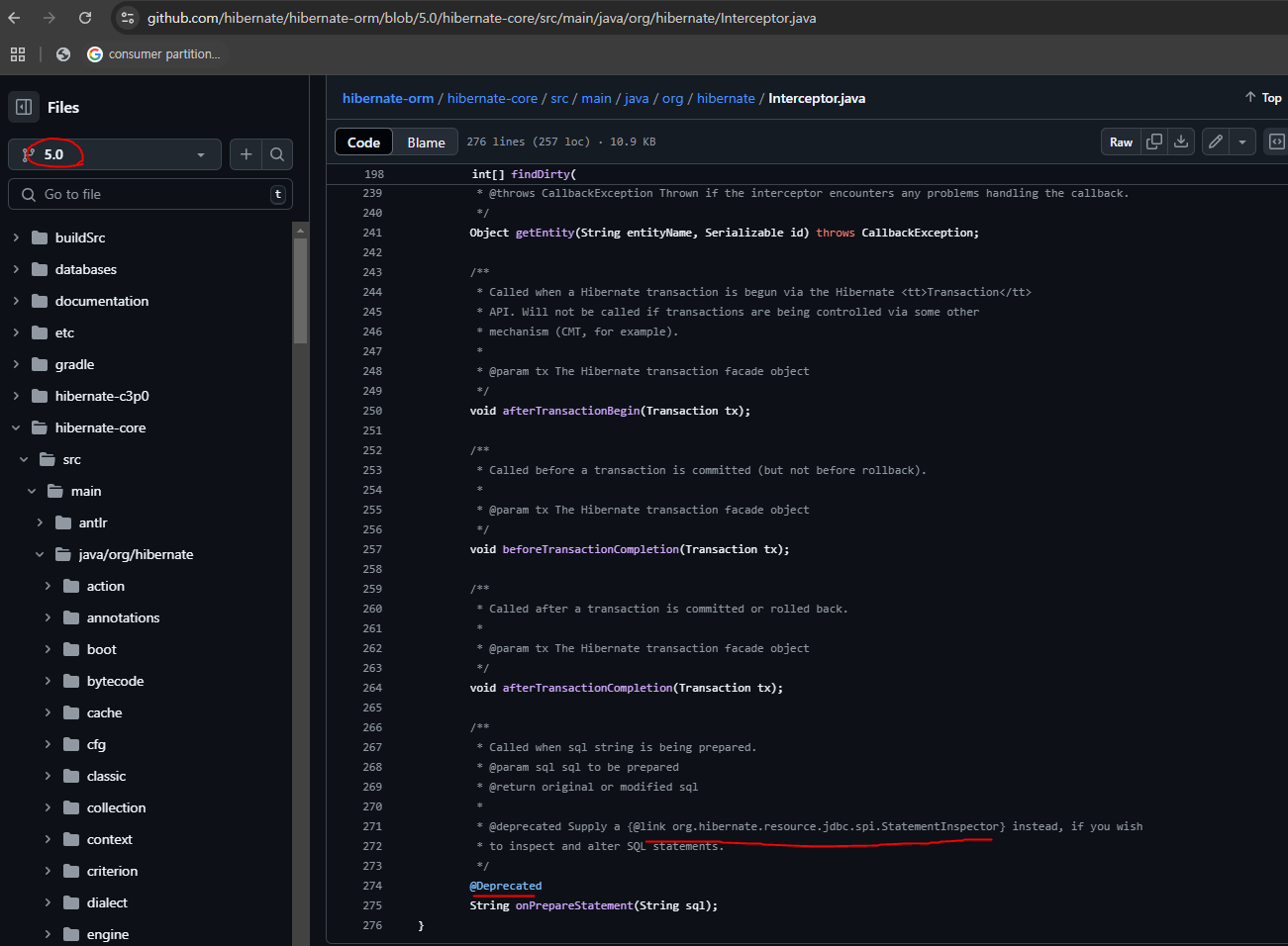The height and width of the screenshot is (946, 1288).
Task: Click getEntity method name on line 241
Action: (x=545, y=233)
